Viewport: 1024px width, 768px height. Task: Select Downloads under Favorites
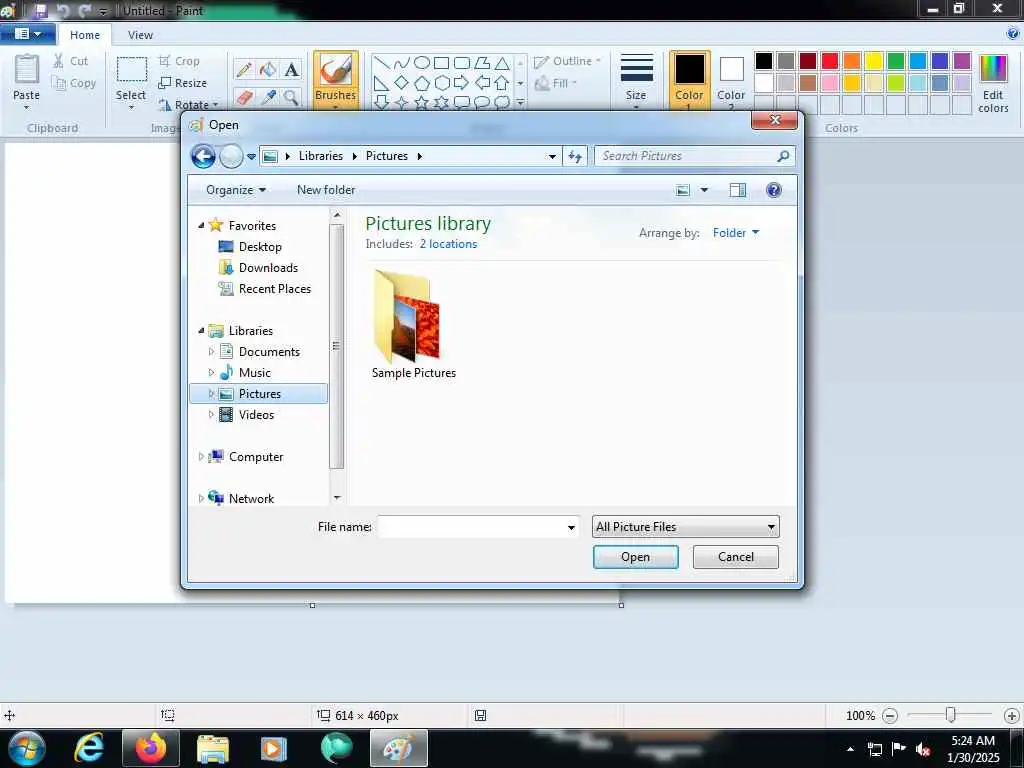coord(268,268)
